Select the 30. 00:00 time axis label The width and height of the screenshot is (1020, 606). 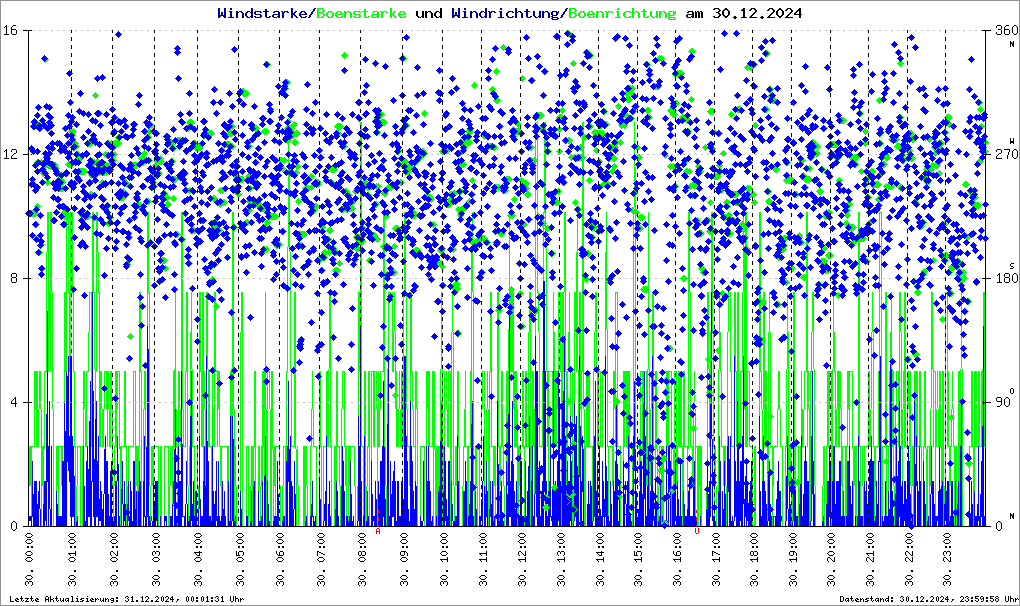click(x=31, y=564)
